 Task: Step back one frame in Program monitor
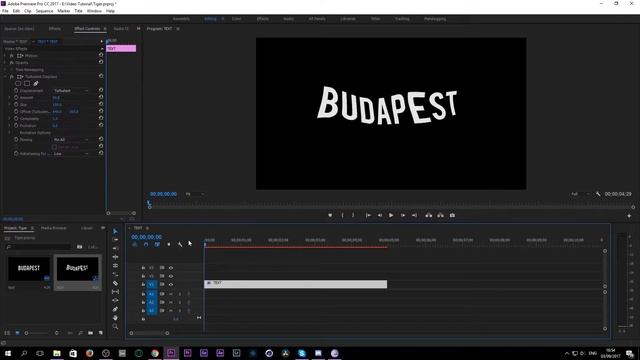click(380, 215)
